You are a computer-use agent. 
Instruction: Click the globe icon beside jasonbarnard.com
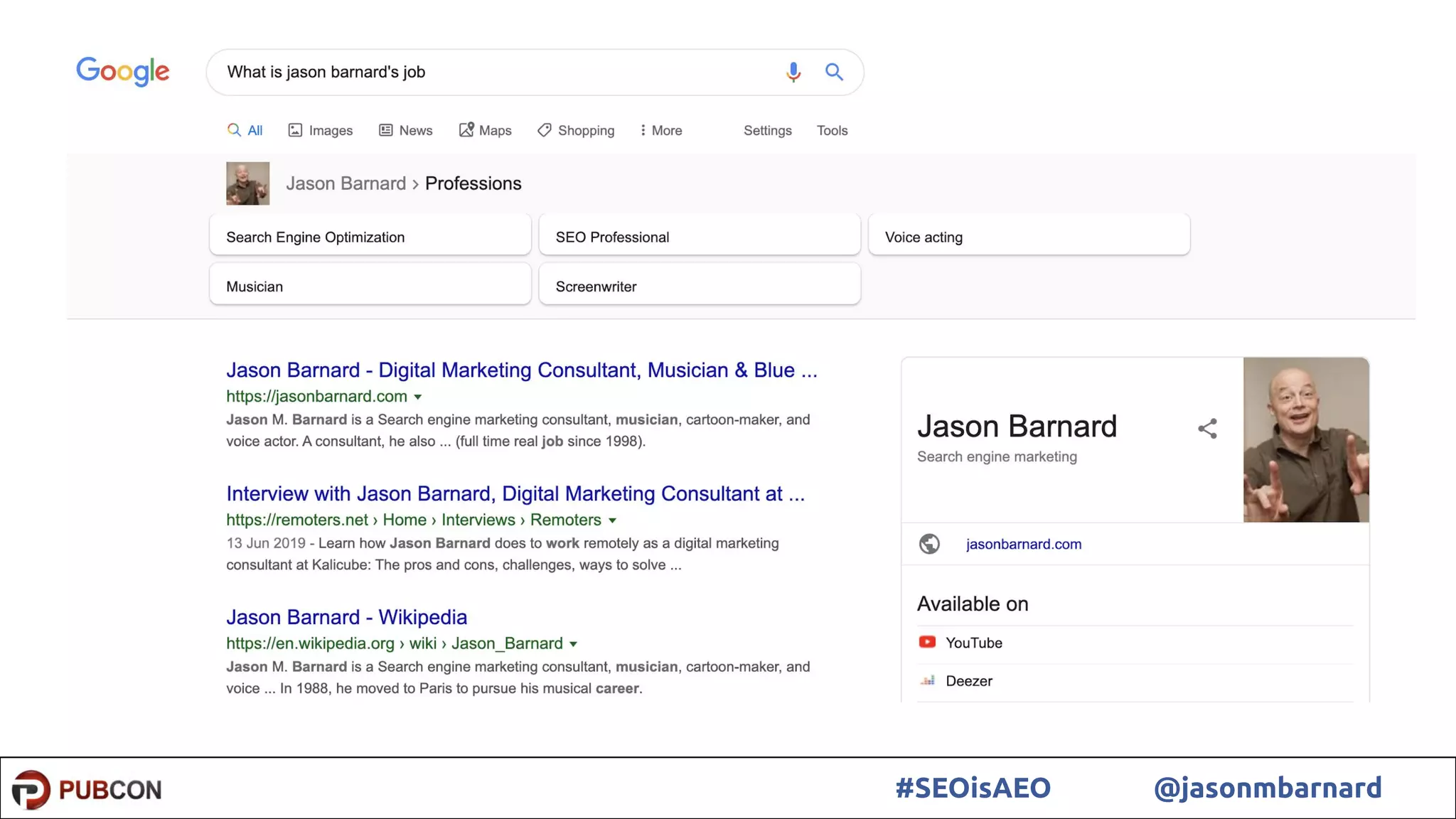click(x=929, y=544)
